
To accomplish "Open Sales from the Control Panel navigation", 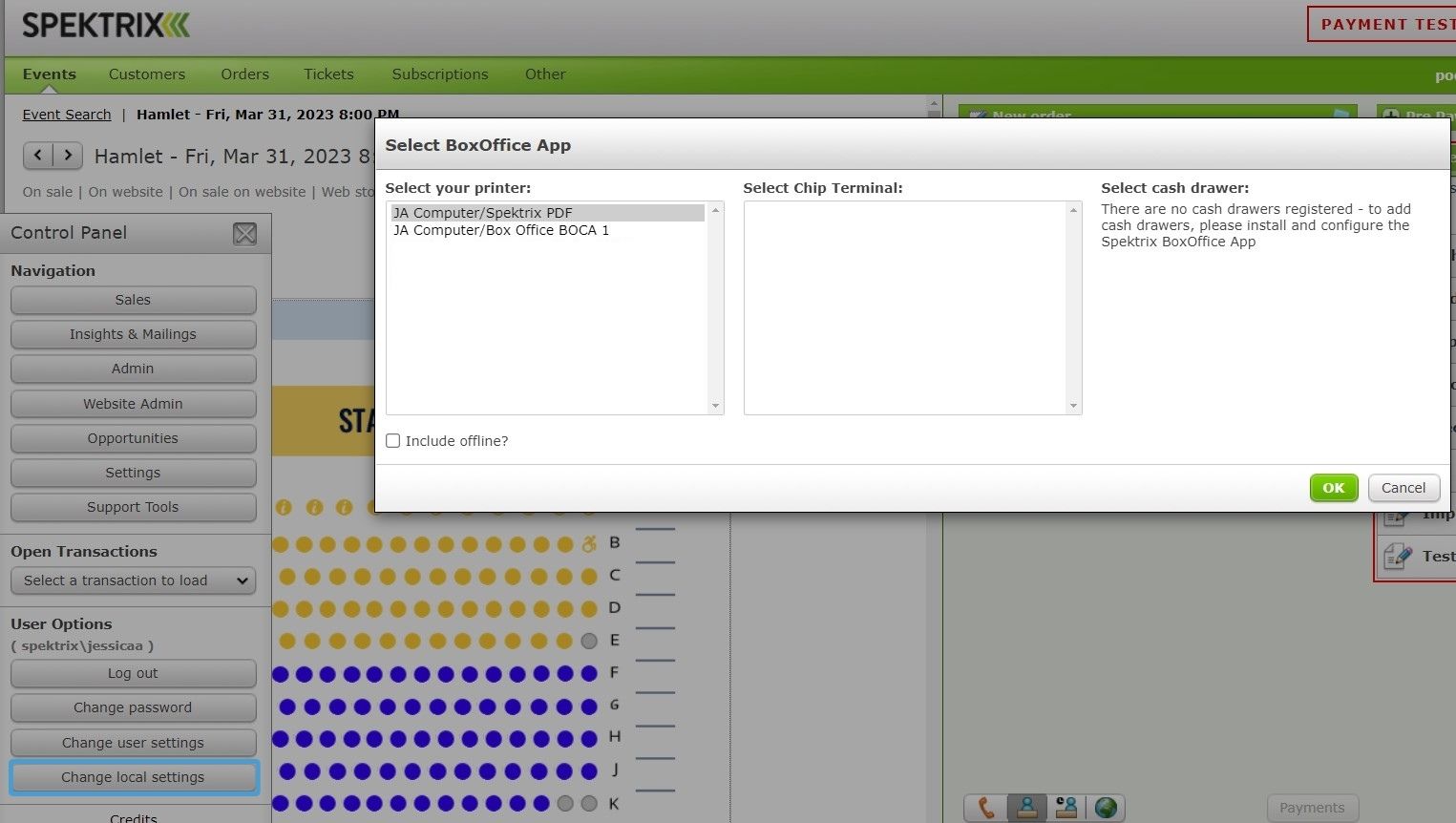I will point(133,300).
